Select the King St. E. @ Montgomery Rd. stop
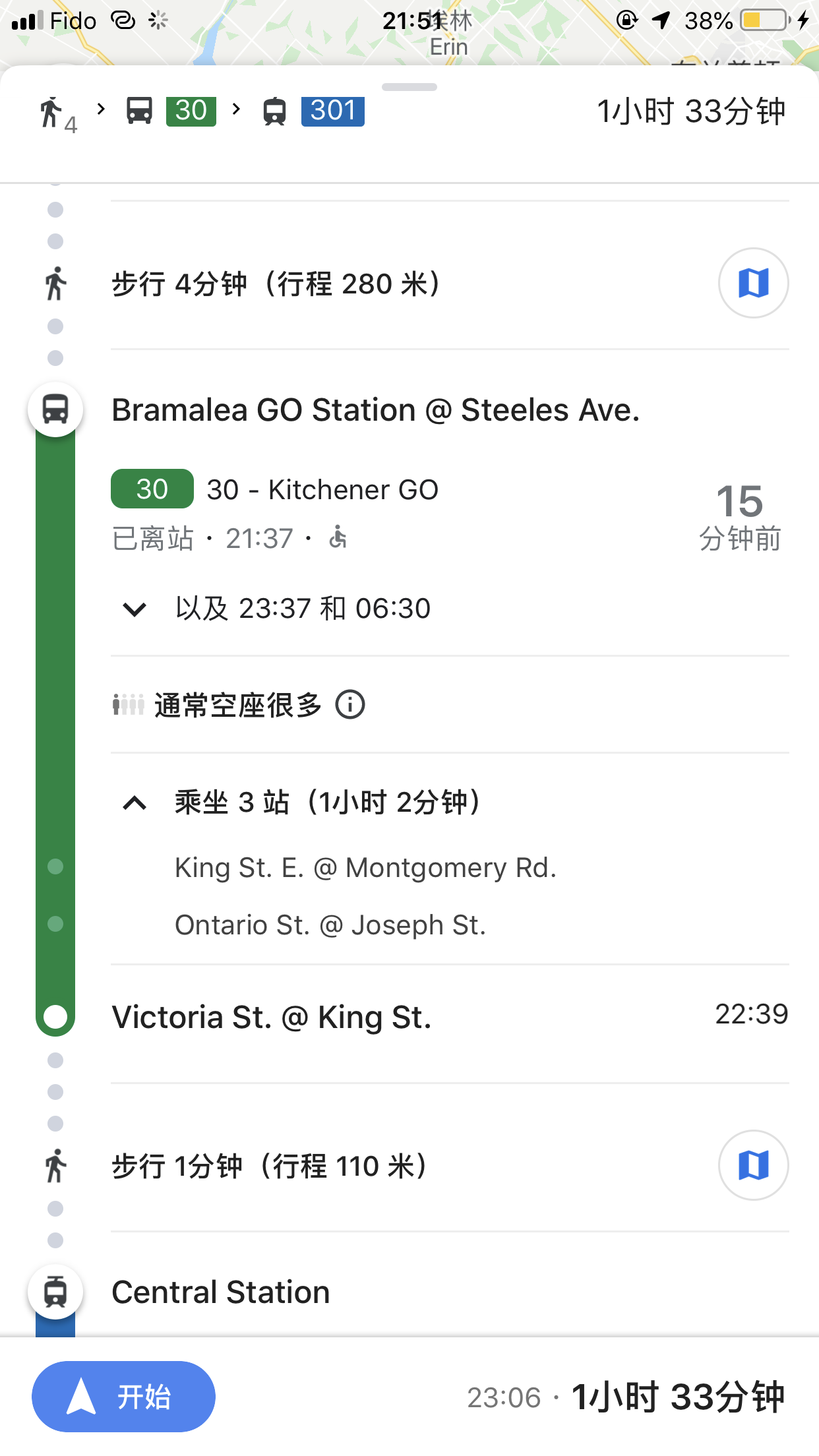The image size is (819, 1456). (x=365, y=868)
